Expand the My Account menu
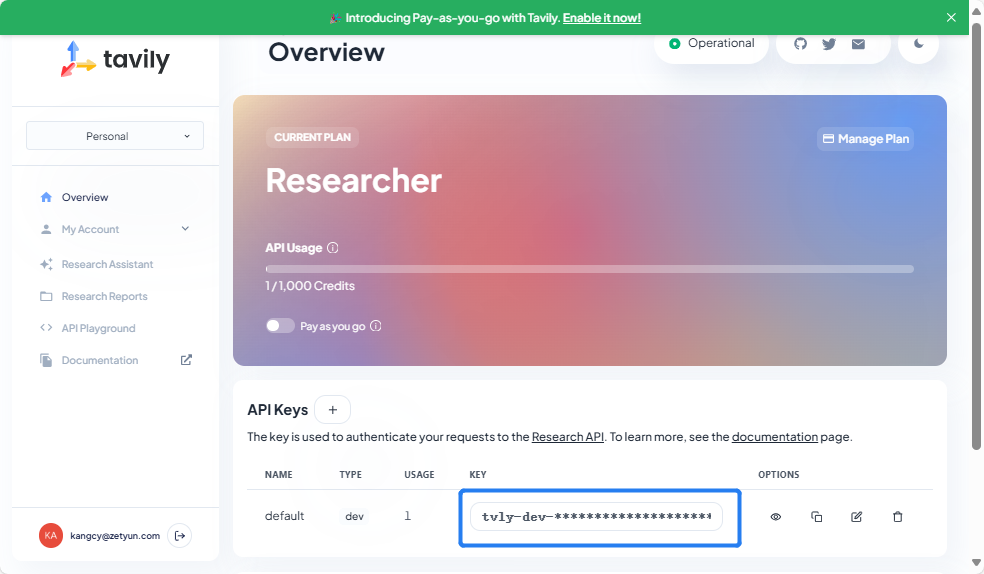Viewport: 984px width, 574px height. [115, 229]
